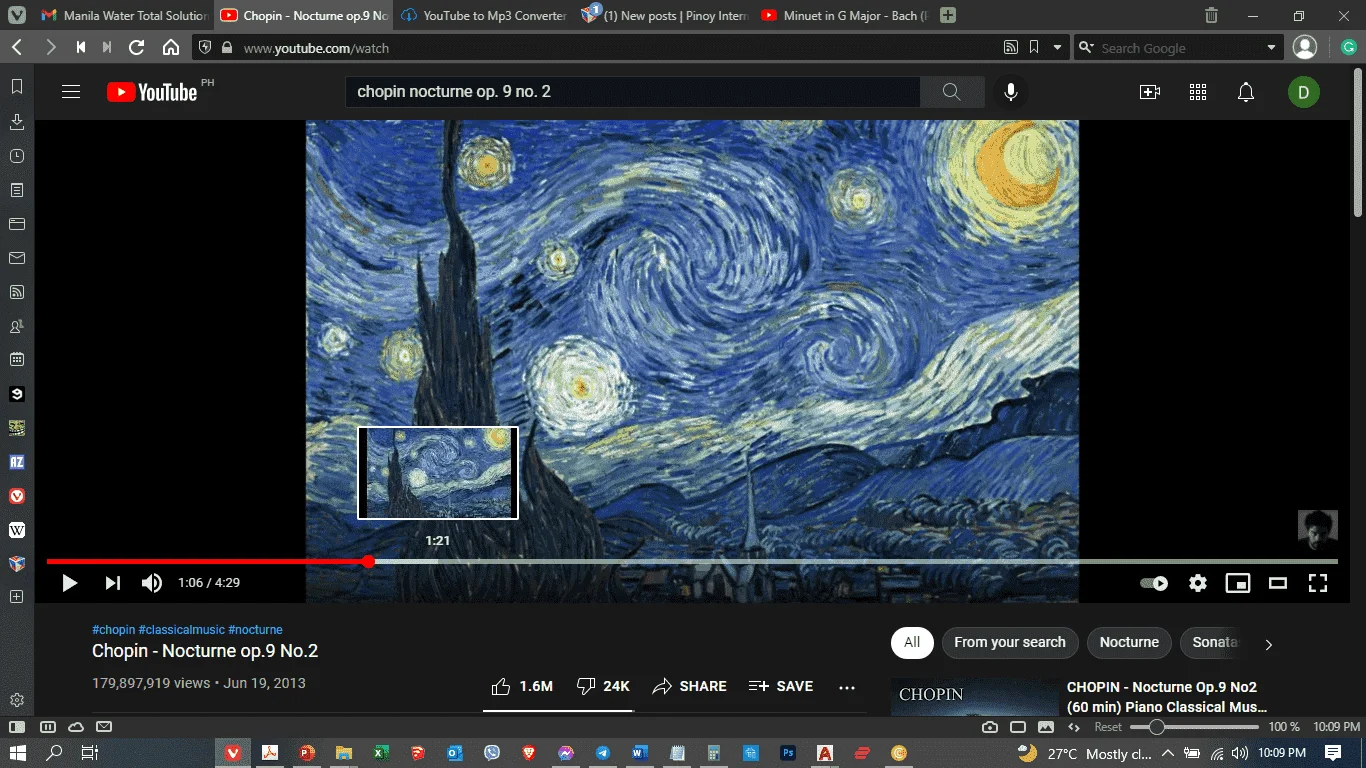
Task: Open the calendar panel in sidebar
Action: (17, 359)
